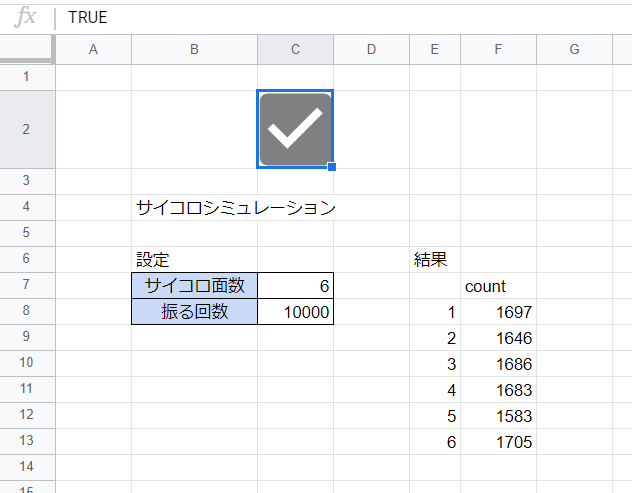Image resolution: width=632 pixels, height=493 pixels.
Task: Select row 8 header
Action: click(26, 311)
